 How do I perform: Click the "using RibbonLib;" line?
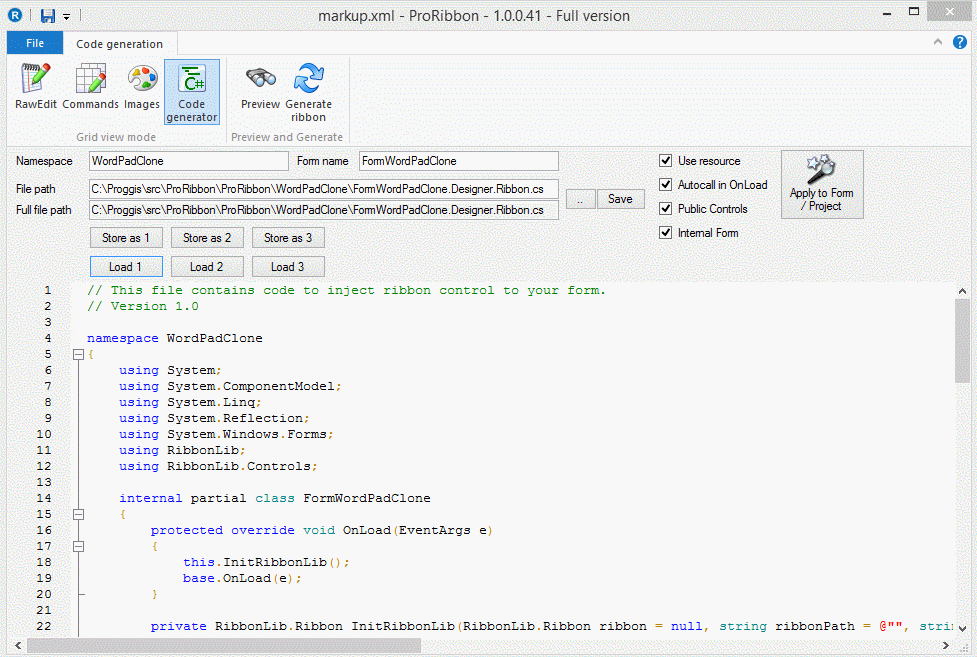[x=182, y=450]
